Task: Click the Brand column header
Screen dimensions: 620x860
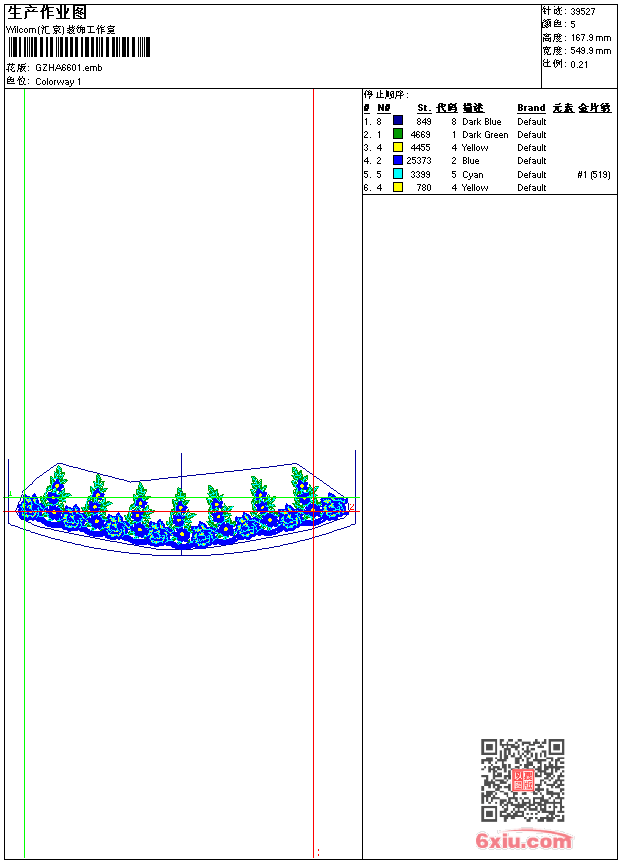Action: tap(531, 108)
